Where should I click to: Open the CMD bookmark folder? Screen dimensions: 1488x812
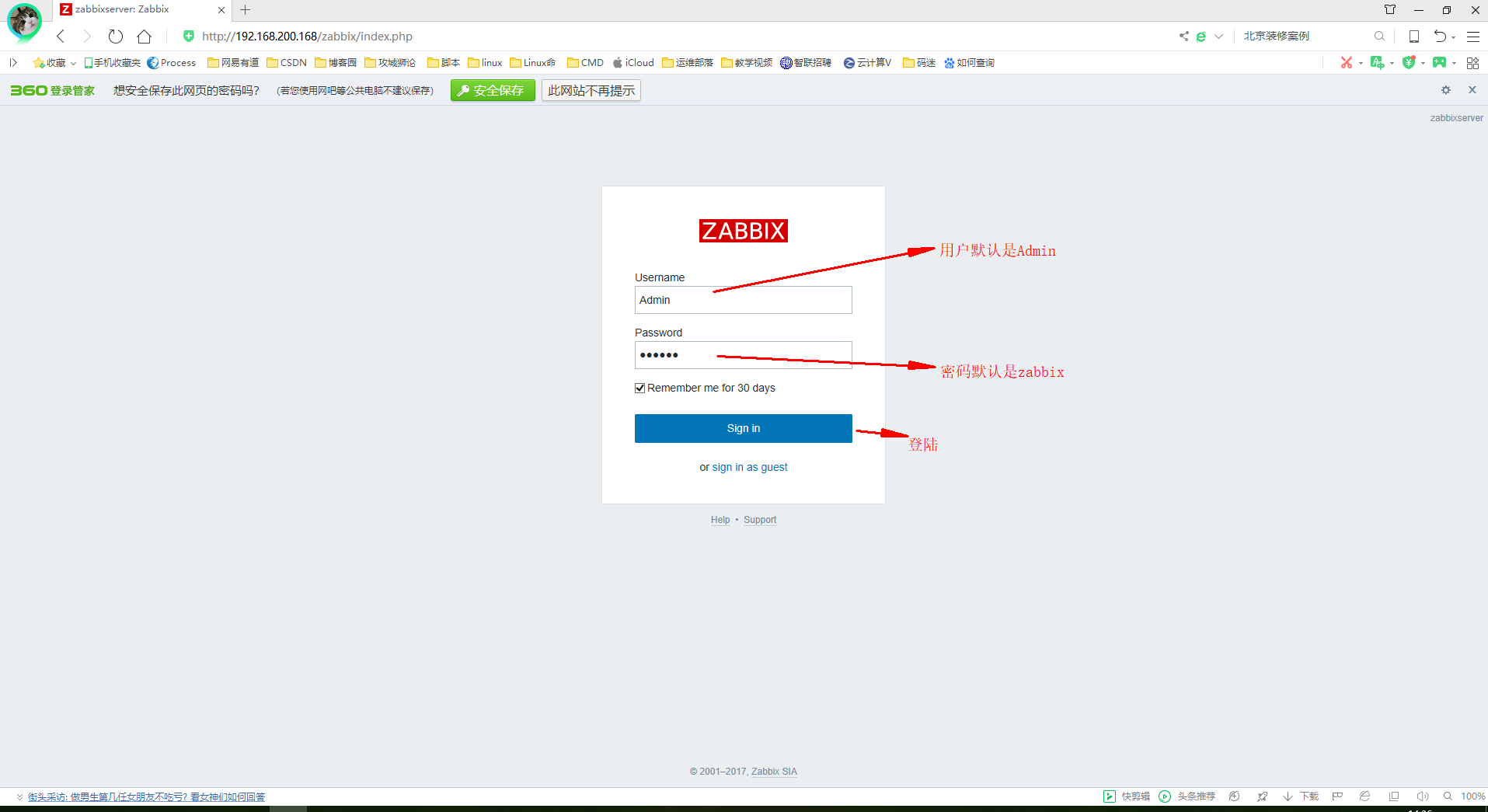coord(585,63)
